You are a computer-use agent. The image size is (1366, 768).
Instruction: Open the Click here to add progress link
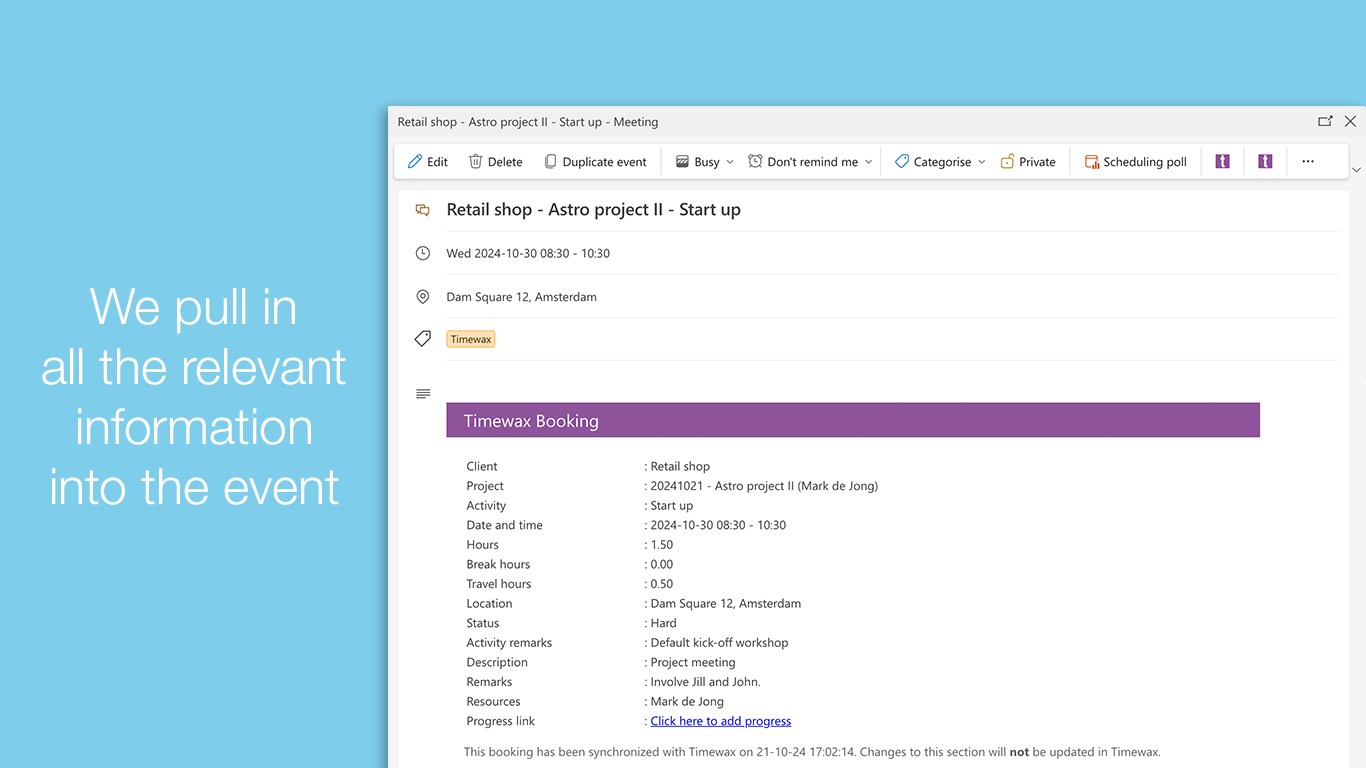tap(721, 721)
